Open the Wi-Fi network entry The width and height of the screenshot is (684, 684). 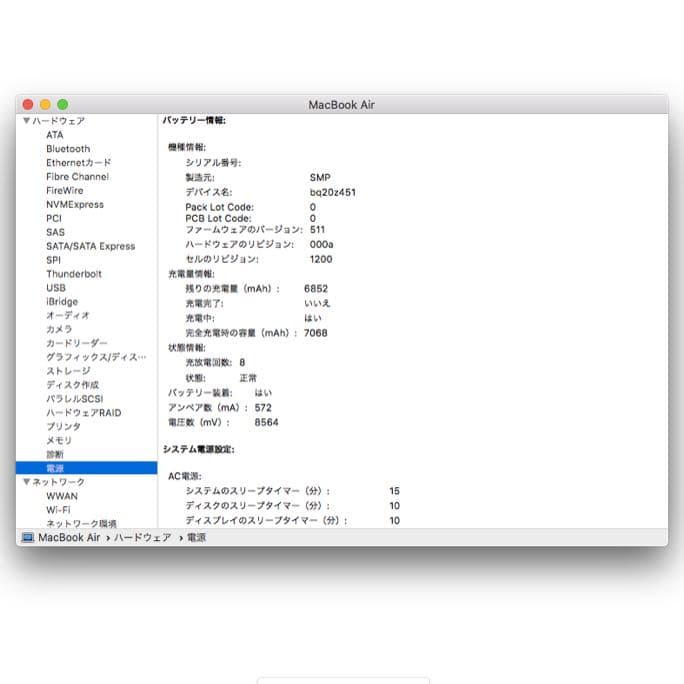pos(58,510)
